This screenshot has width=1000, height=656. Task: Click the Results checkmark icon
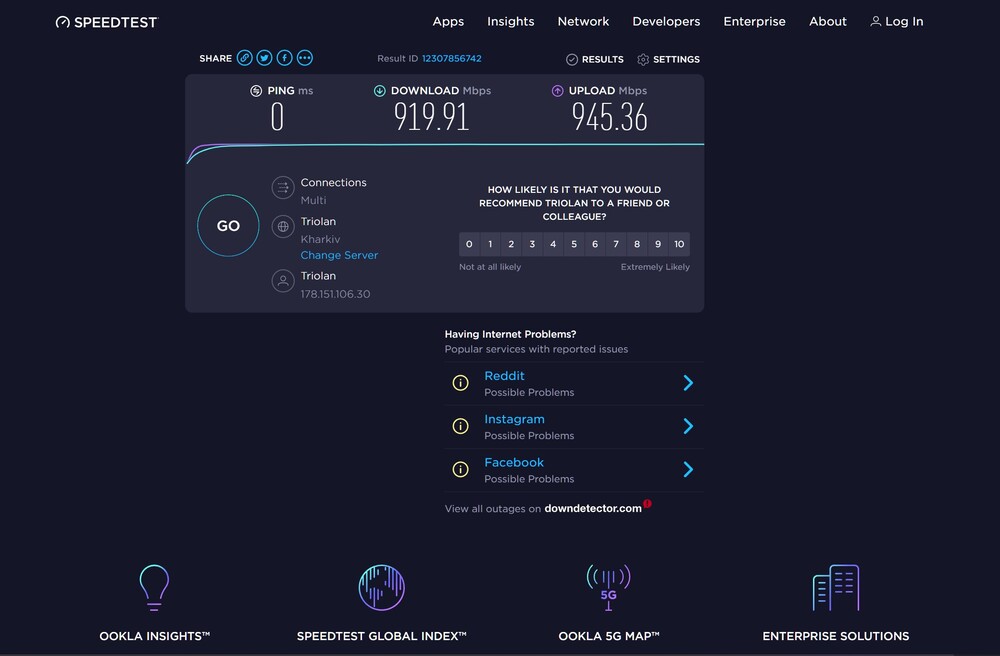pyautogui.click(x=572, y=59)
